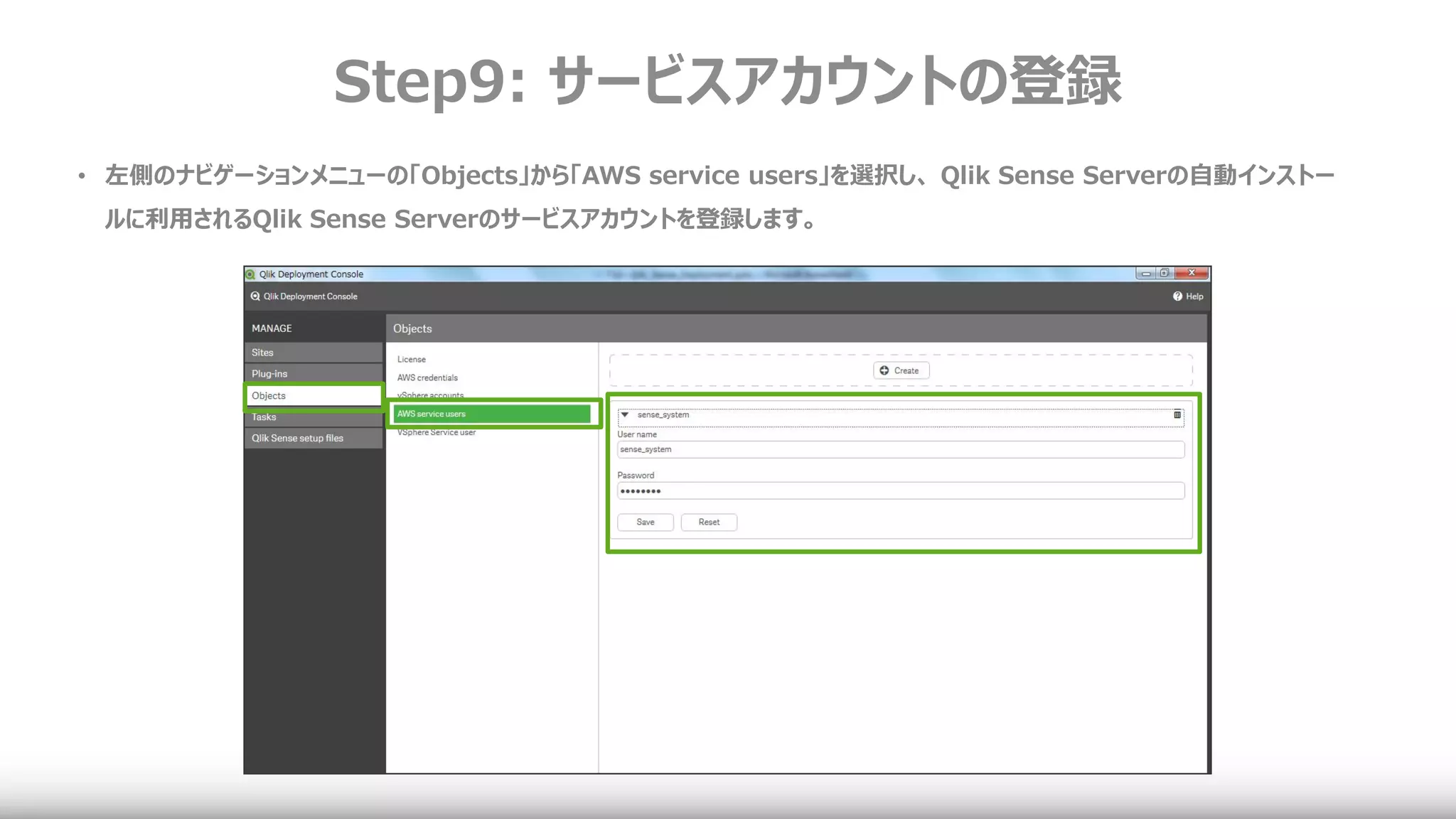Open the Plug-ins section
The image size is (1456, 819).
314,374
